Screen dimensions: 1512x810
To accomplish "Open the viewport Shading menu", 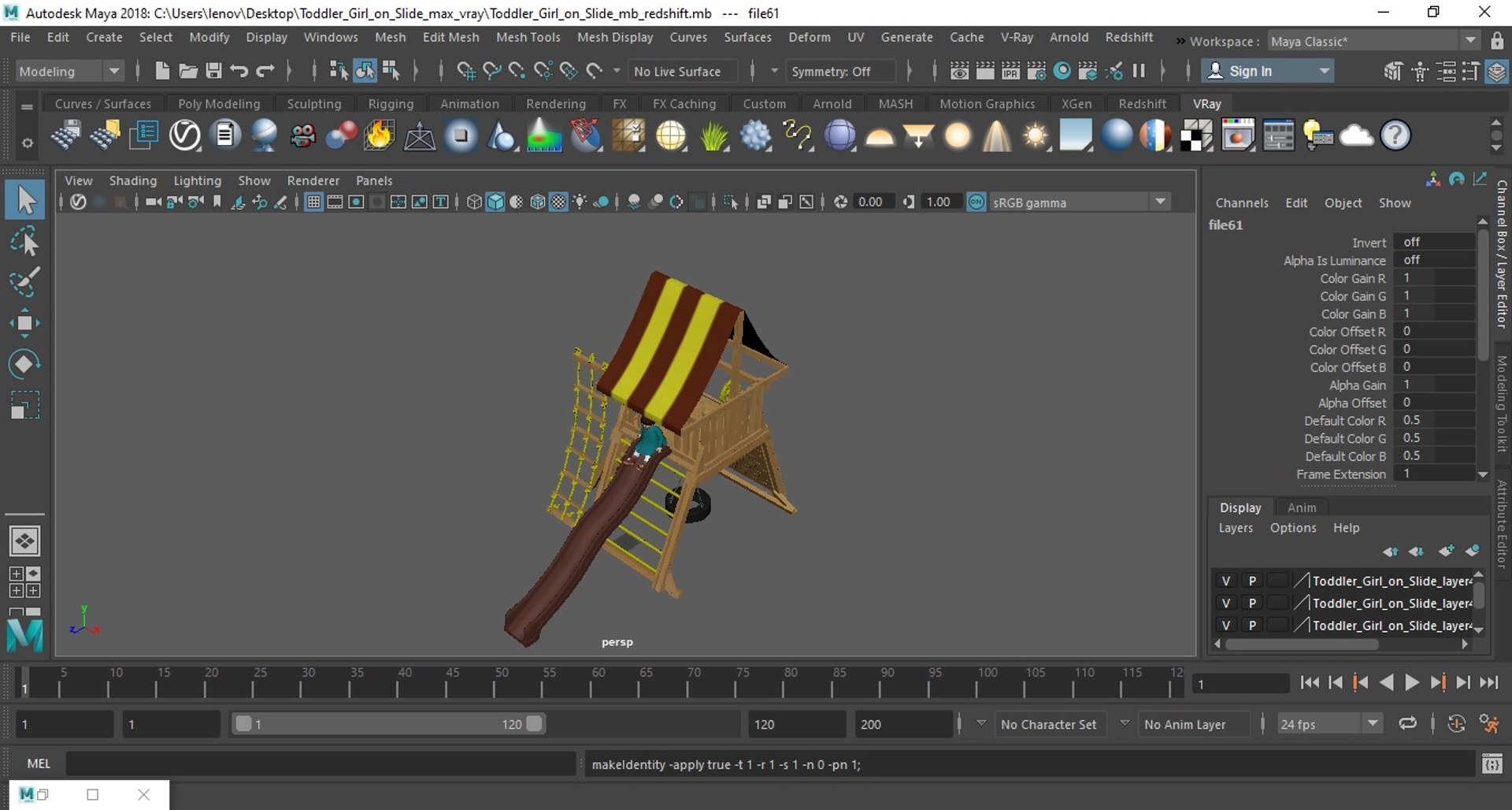I will [x=132, y=180].
